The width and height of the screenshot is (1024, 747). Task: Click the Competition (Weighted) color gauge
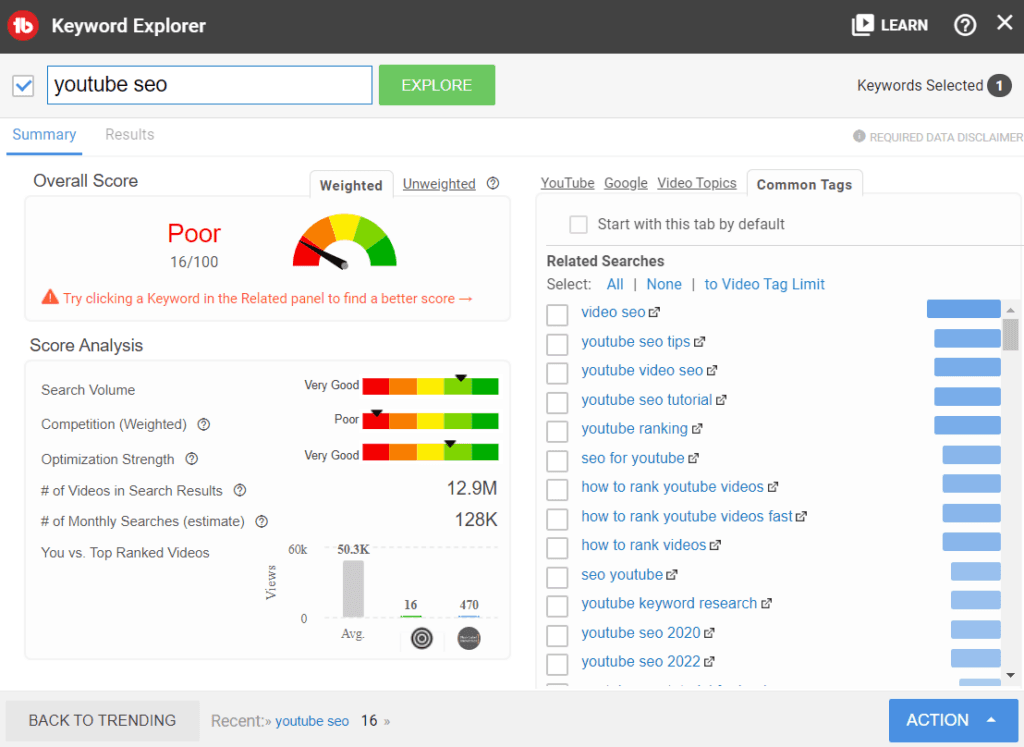coord(430,421)
